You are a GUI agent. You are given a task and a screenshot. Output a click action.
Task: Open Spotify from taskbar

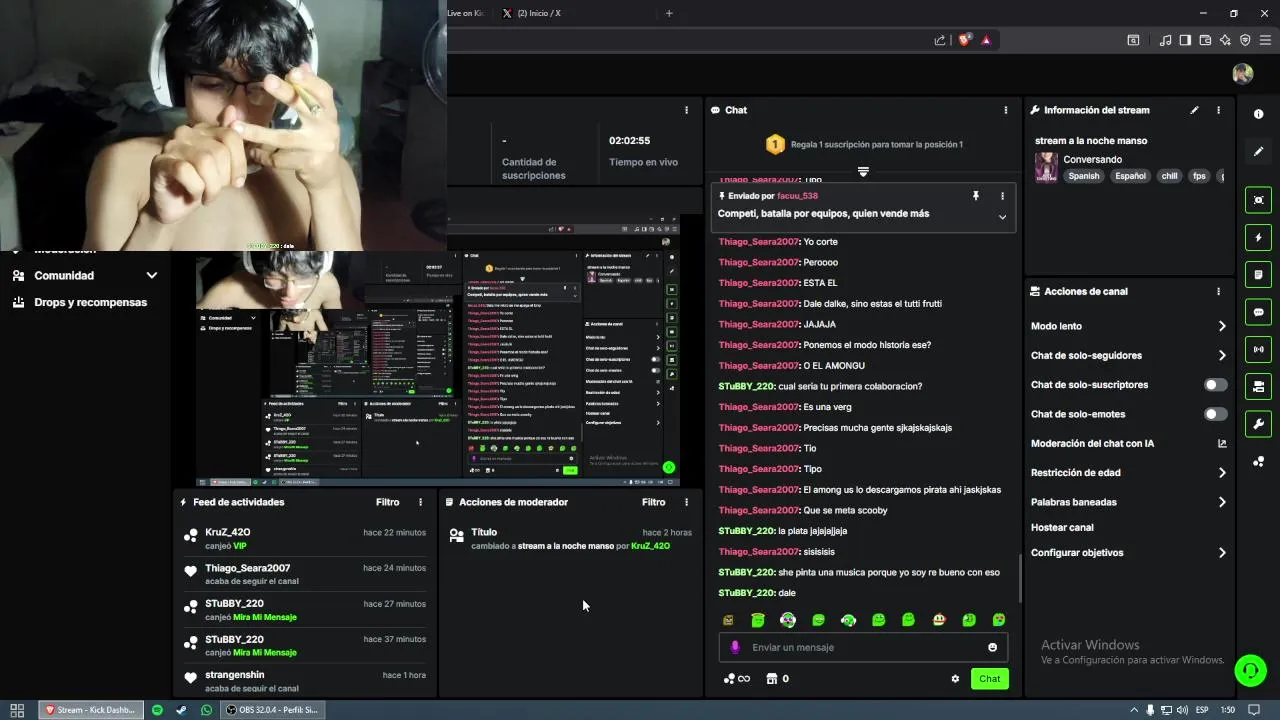157,710
